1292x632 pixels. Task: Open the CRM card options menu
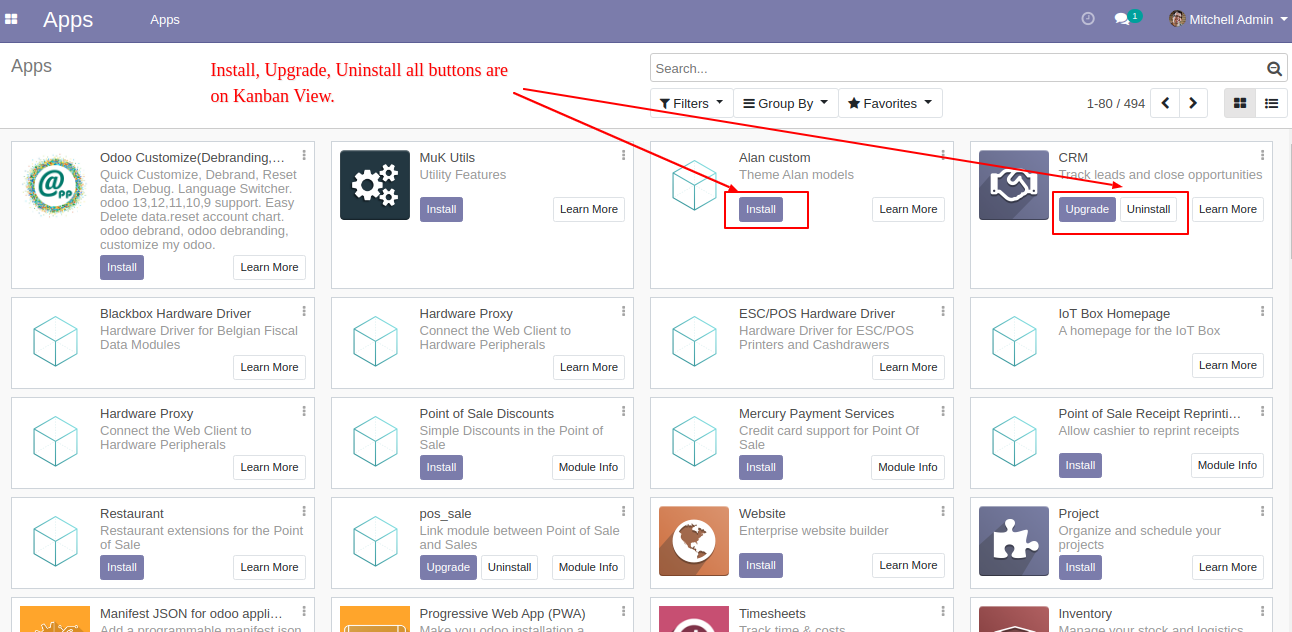click(1262, 156)
